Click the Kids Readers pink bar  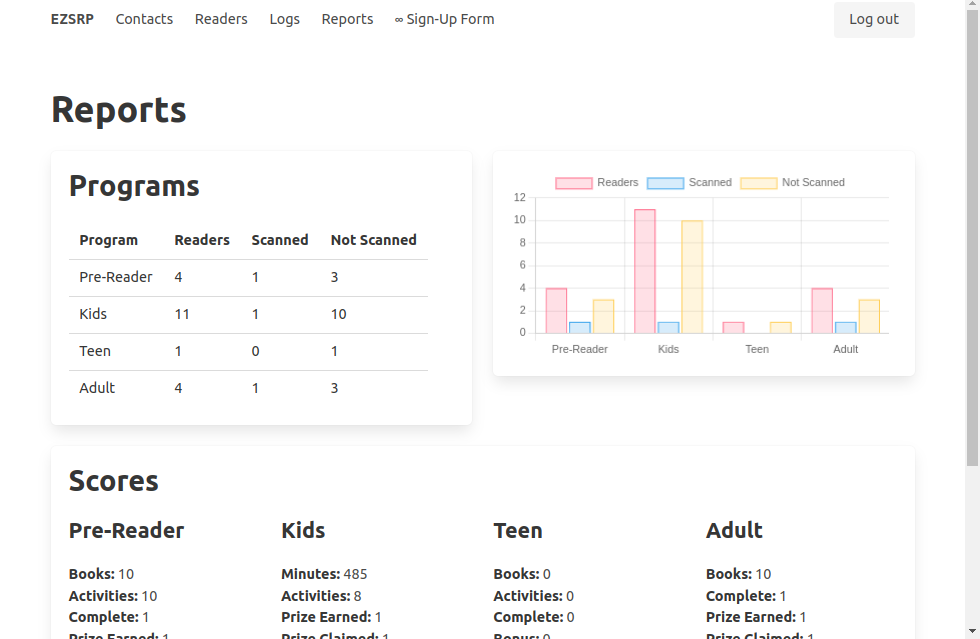point(645,271)
